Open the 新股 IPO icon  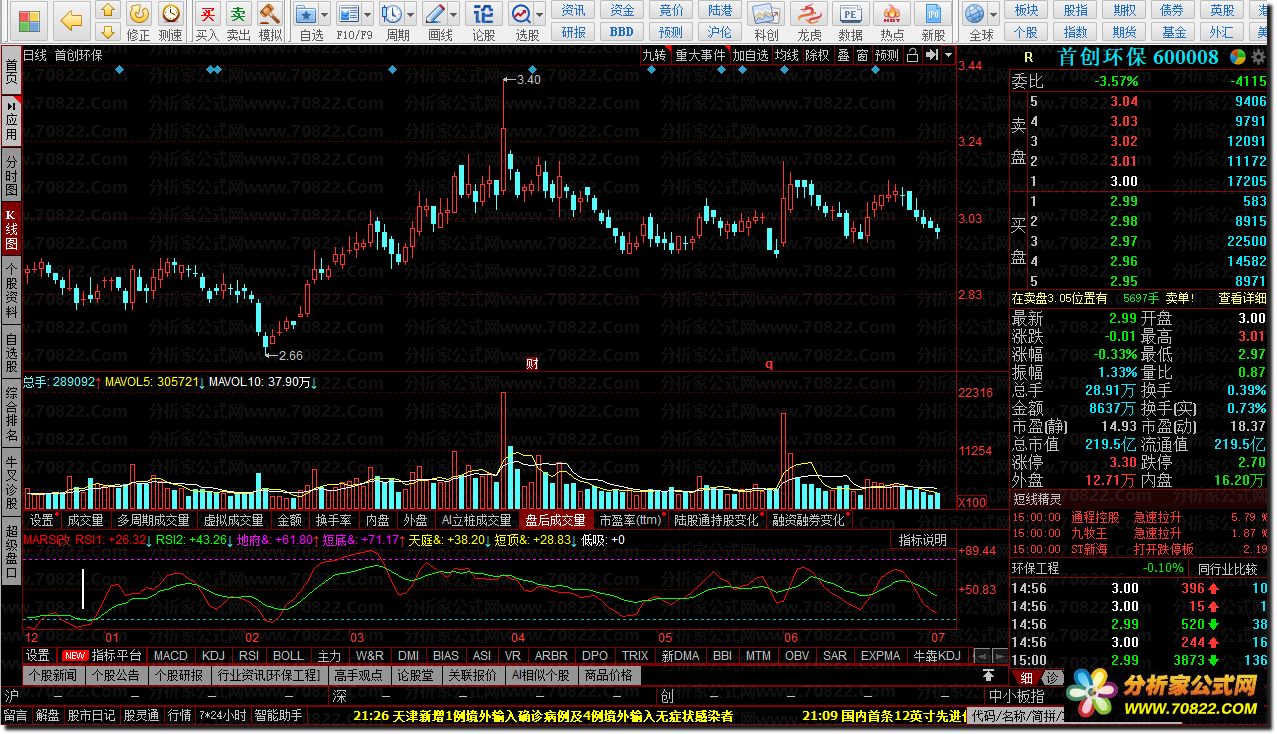pos(933,21)
